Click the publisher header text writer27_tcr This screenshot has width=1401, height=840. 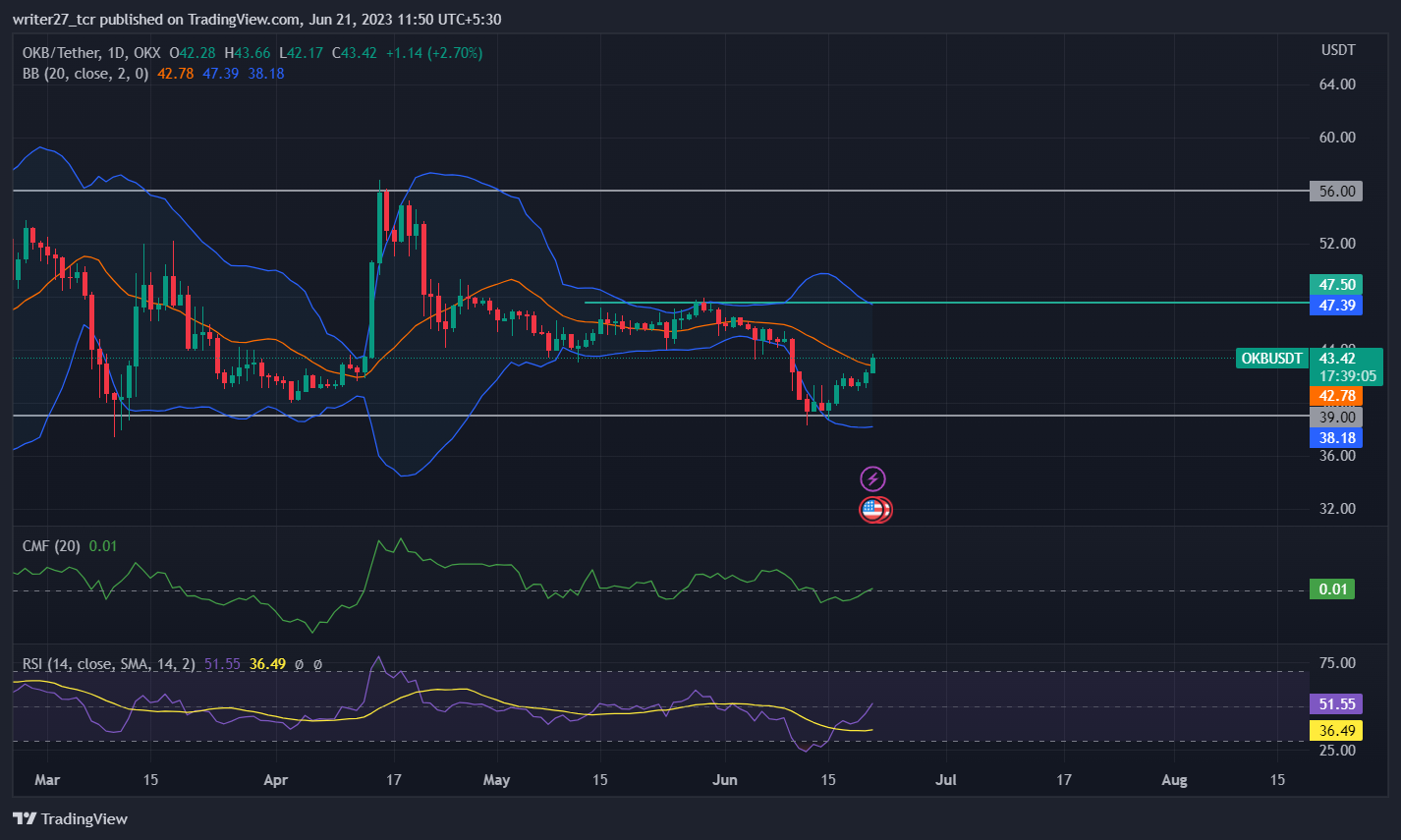click(55, 20)
